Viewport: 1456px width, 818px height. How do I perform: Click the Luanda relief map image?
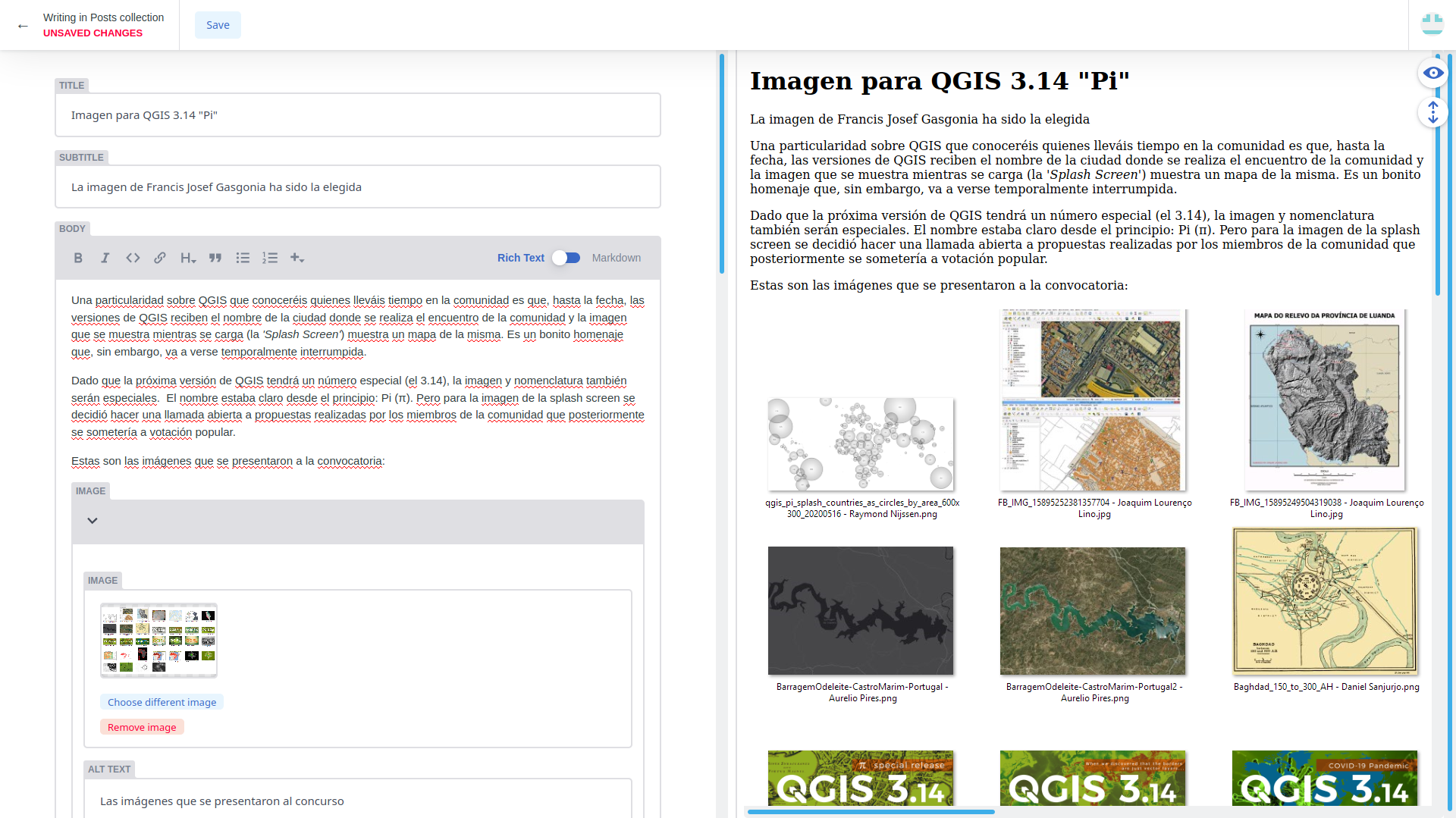tap(1325, 400)
